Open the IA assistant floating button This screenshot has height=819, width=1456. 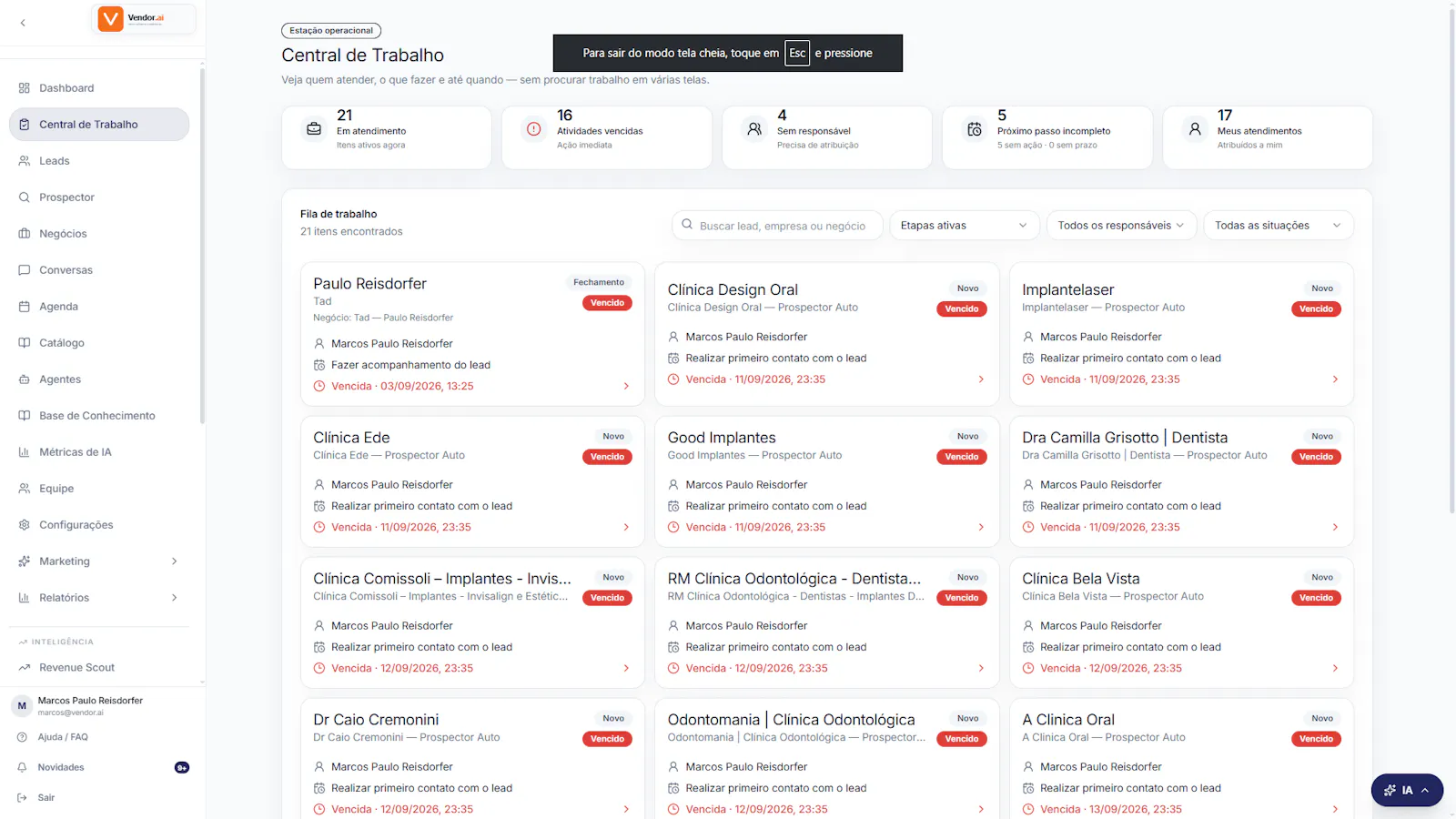[x=1407, y=790]
